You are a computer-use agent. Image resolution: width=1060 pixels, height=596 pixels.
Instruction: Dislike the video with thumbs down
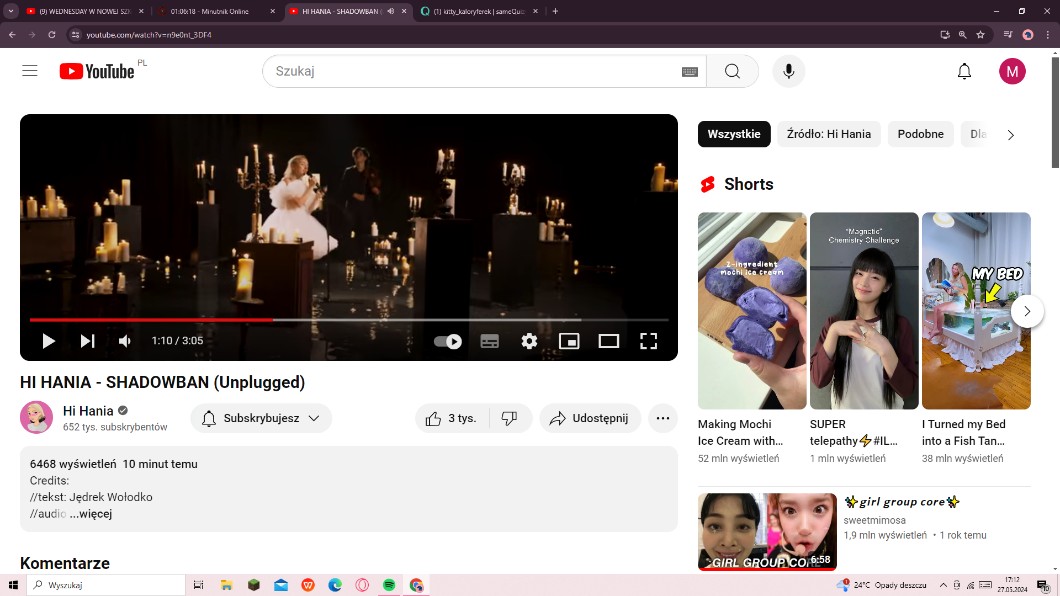point(509,418)
